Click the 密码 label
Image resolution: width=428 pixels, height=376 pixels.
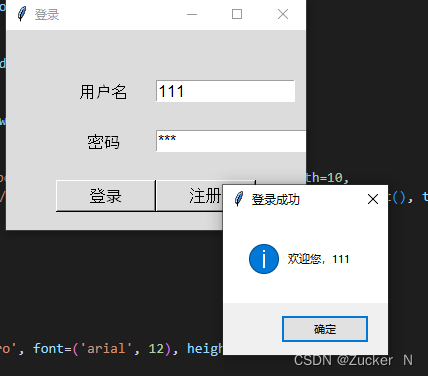tap(103, 142)
